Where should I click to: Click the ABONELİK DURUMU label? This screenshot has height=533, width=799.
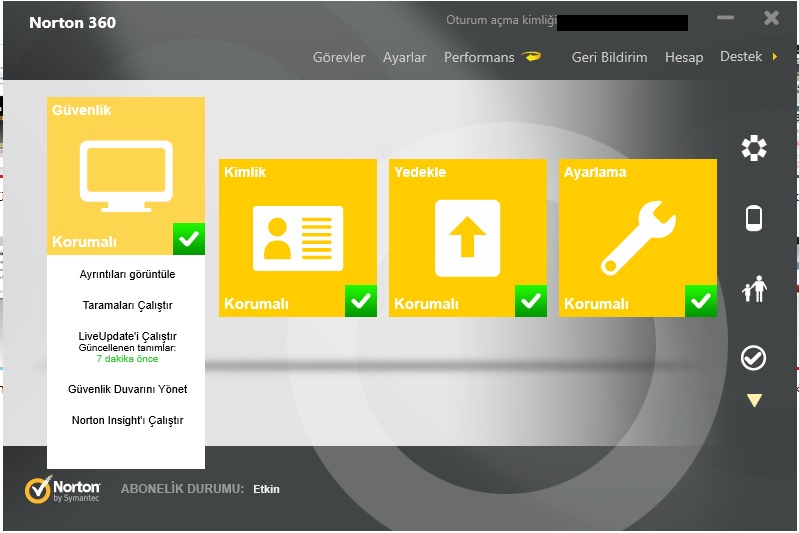coord(182,489)
